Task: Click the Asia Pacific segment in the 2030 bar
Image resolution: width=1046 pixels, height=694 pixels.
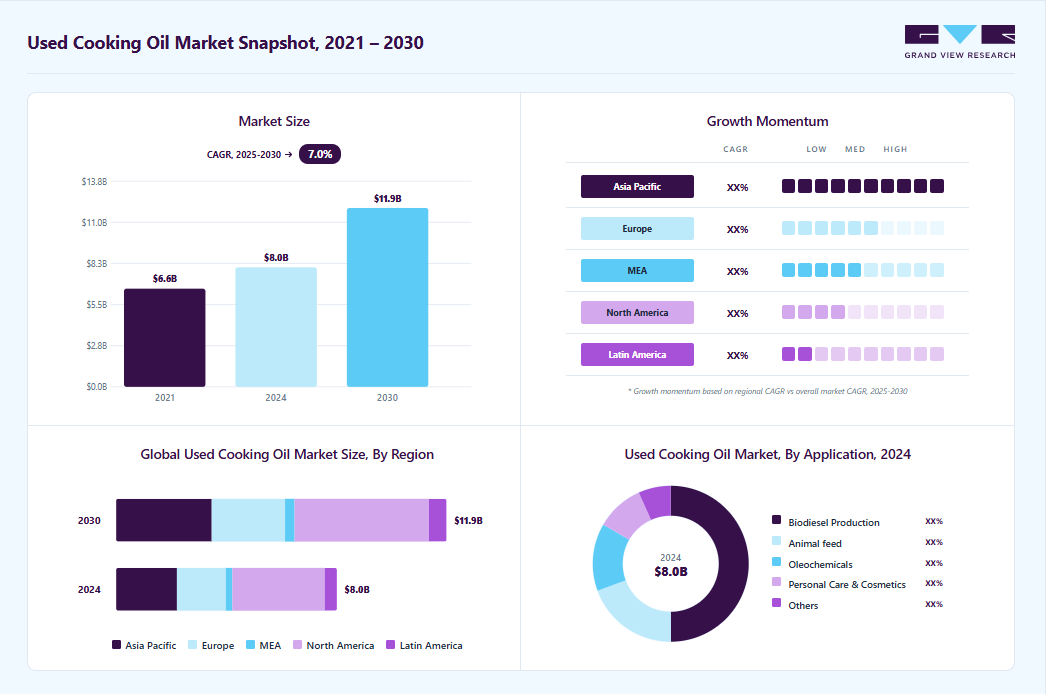Action: coord(163,520)
